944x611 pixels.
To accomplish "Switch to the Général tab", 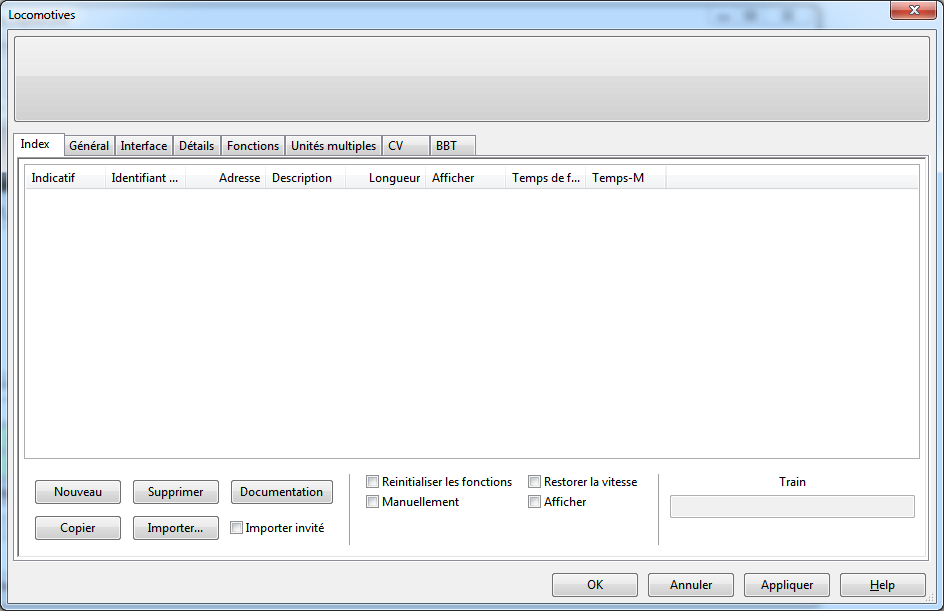I will pyautogui.click(x=89, y=146).
